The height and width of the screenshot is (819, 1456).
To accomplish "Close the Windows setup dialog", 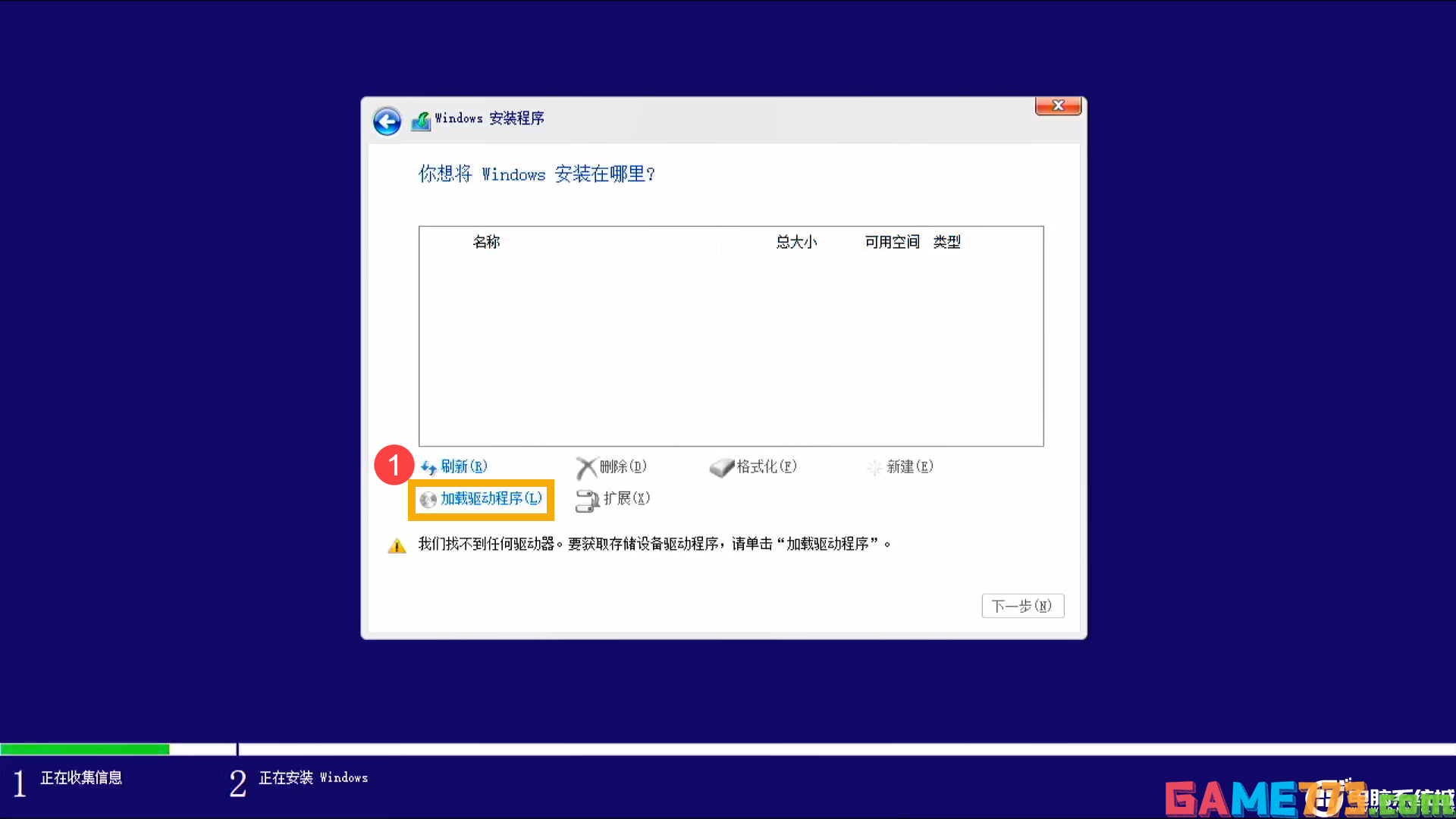I will click(1058, 105).
